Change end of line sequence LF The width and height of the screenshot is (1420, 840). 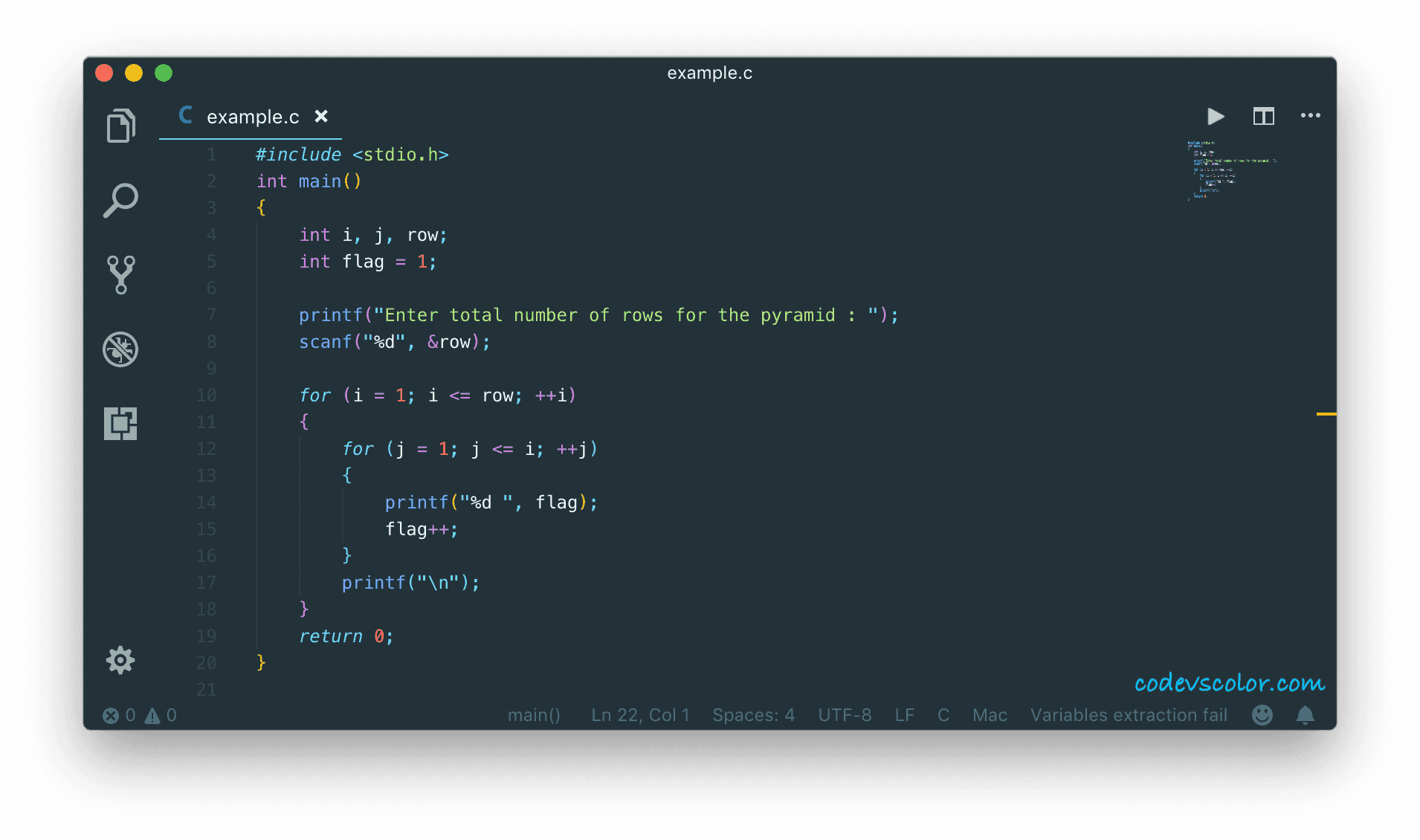click(904, 715)
